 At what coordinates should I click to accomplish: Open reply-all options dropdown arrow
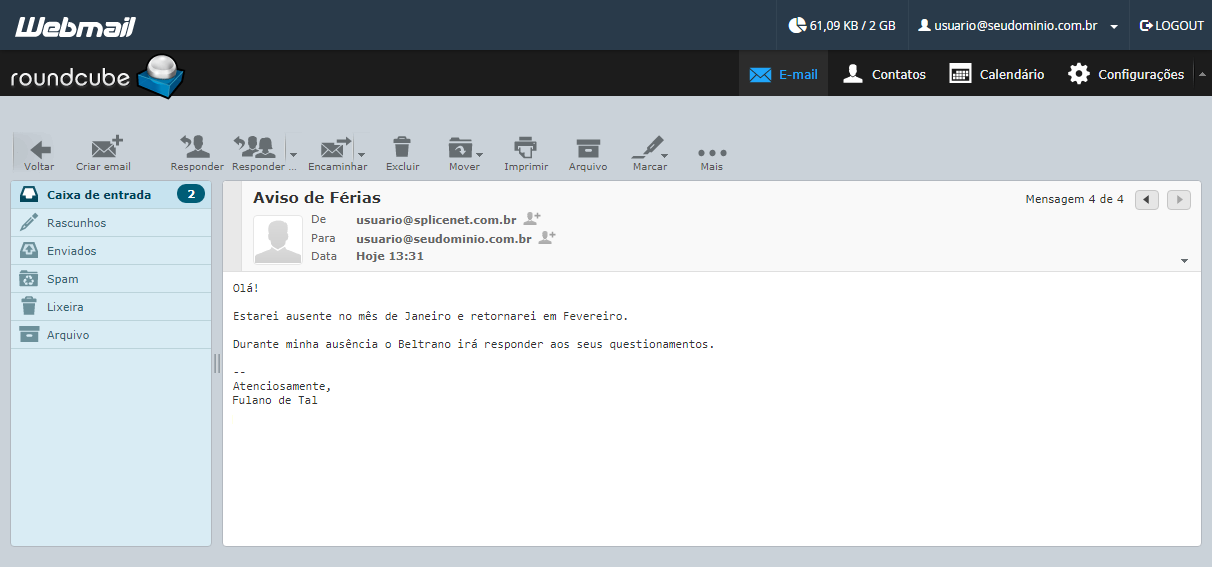[x=293, y=154]
